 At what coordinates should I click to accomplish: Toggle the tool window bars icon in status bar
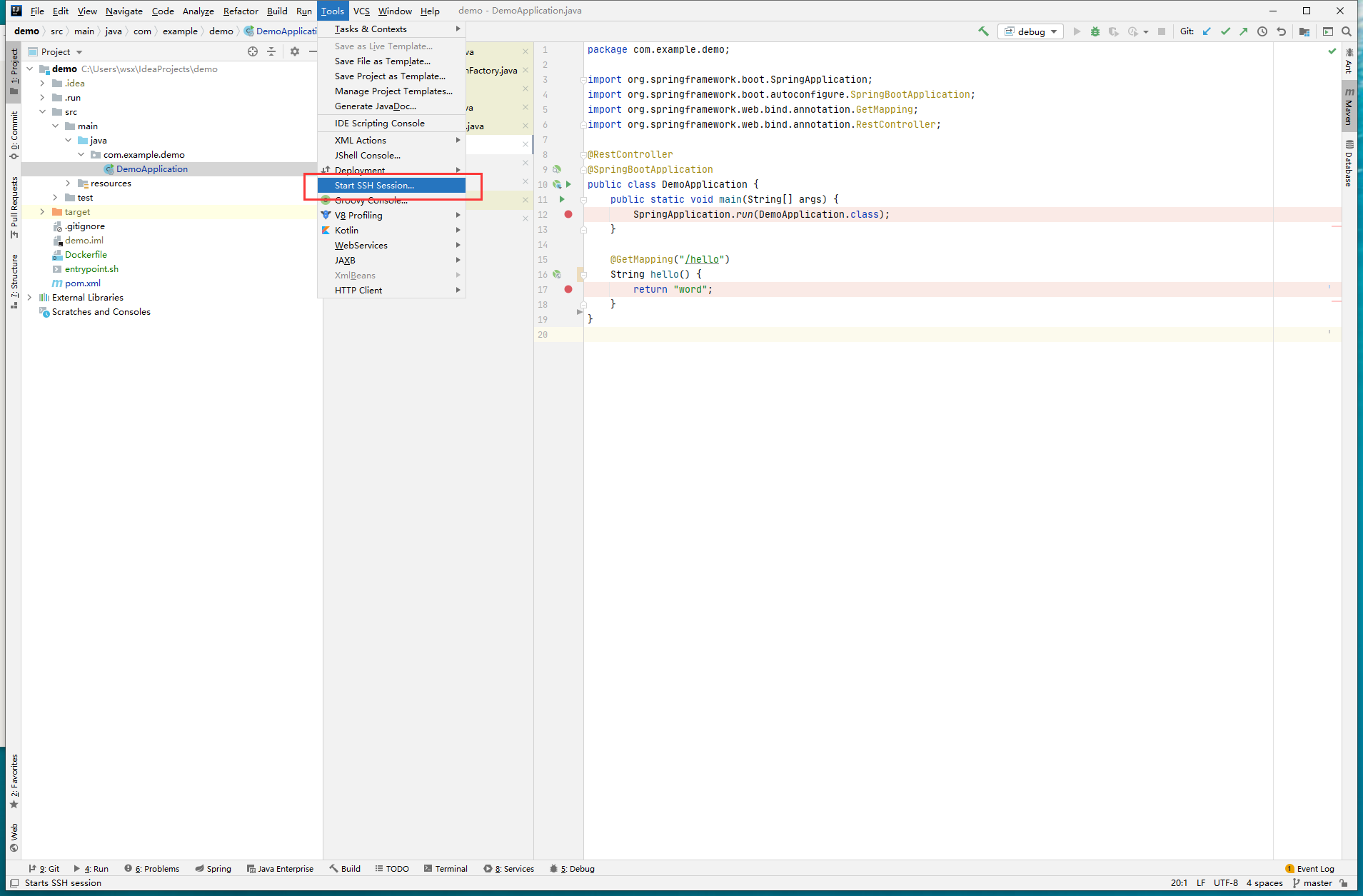(14, 883)
